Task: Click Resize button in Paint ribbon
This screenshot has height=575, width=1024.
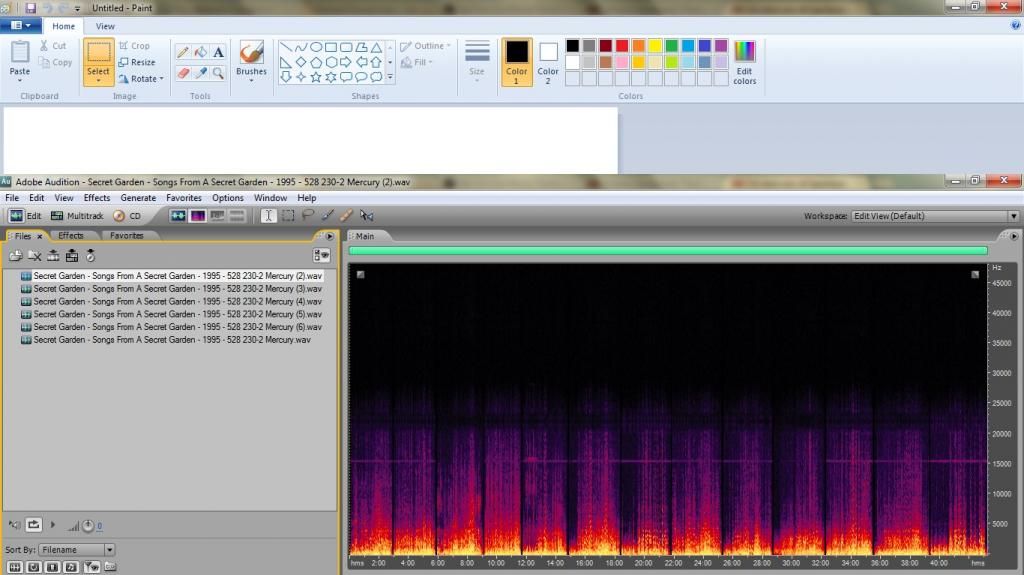Action: tap(137, 62)
